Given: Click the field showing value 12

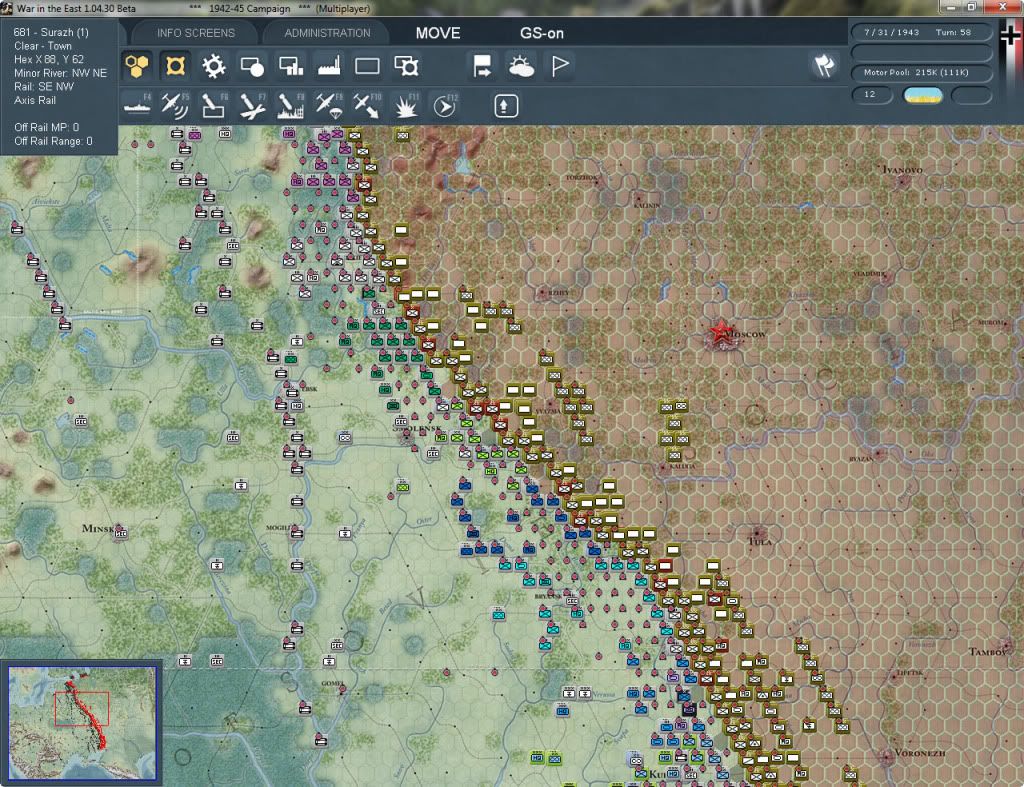Looking at the screenshot, I should [x=872, y=95].
